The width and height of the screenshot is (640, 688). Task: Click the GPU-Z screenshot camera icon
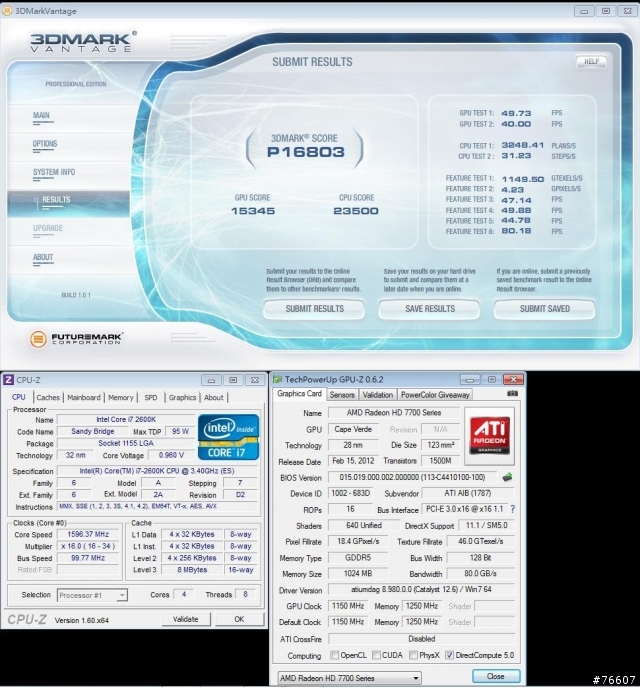(x=512, y=394)
